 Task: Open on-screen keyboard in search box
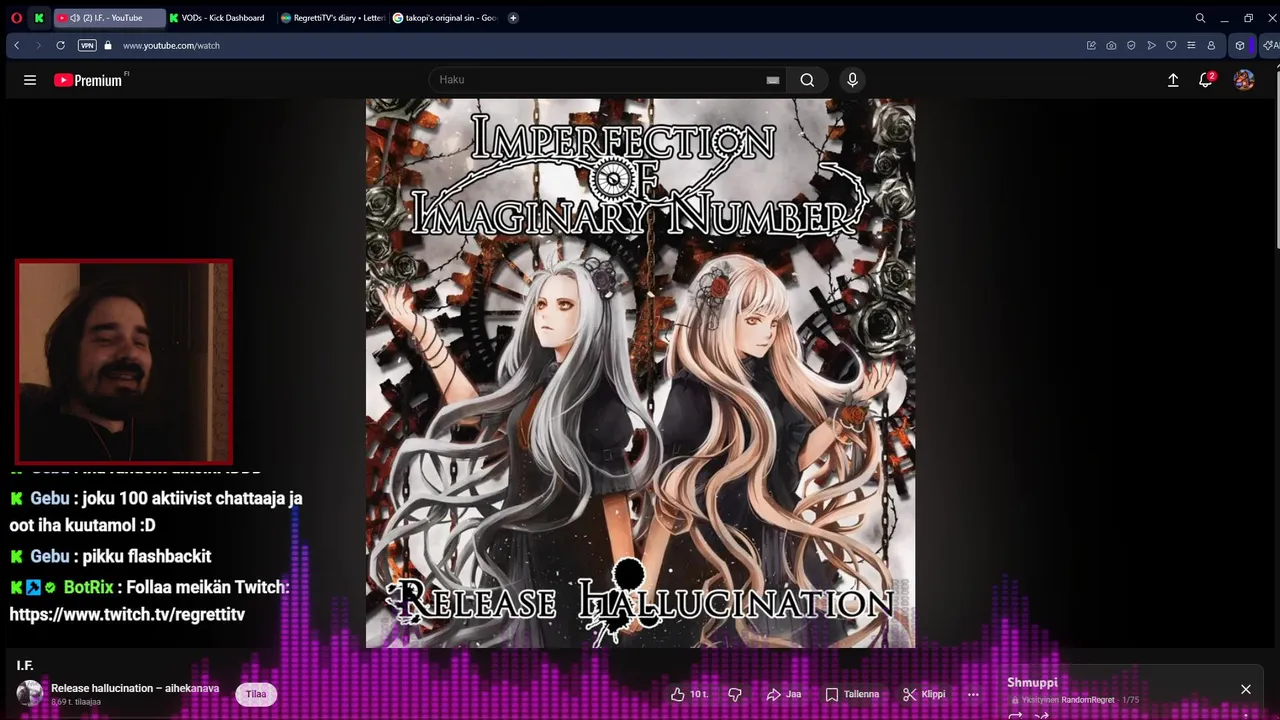773,80
